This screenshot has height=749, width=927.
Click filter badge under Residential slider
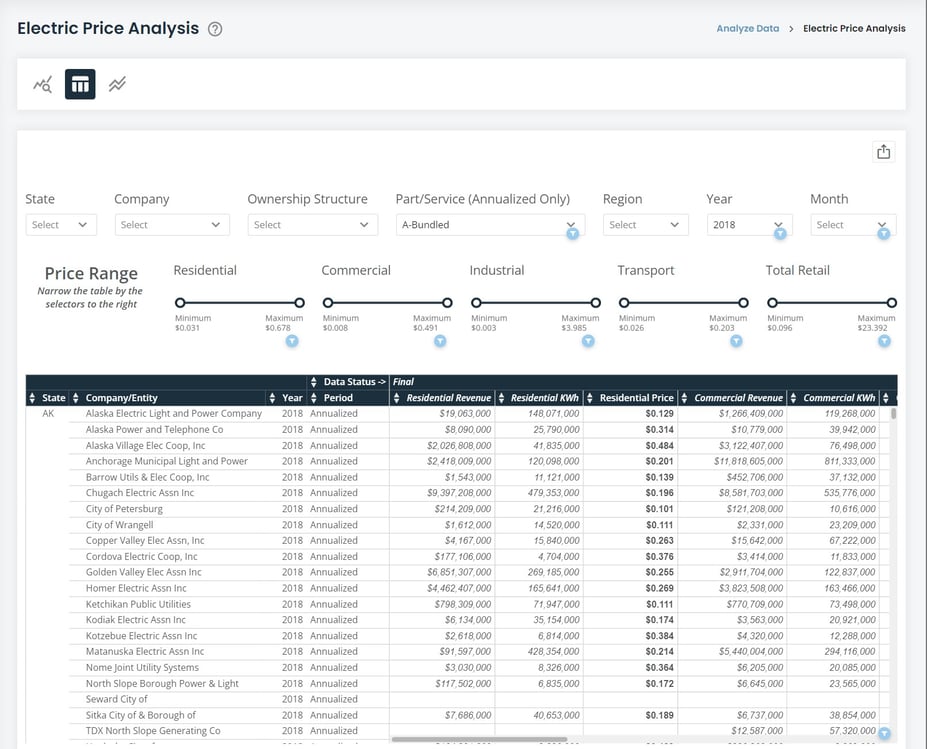(x=292, y=341)
